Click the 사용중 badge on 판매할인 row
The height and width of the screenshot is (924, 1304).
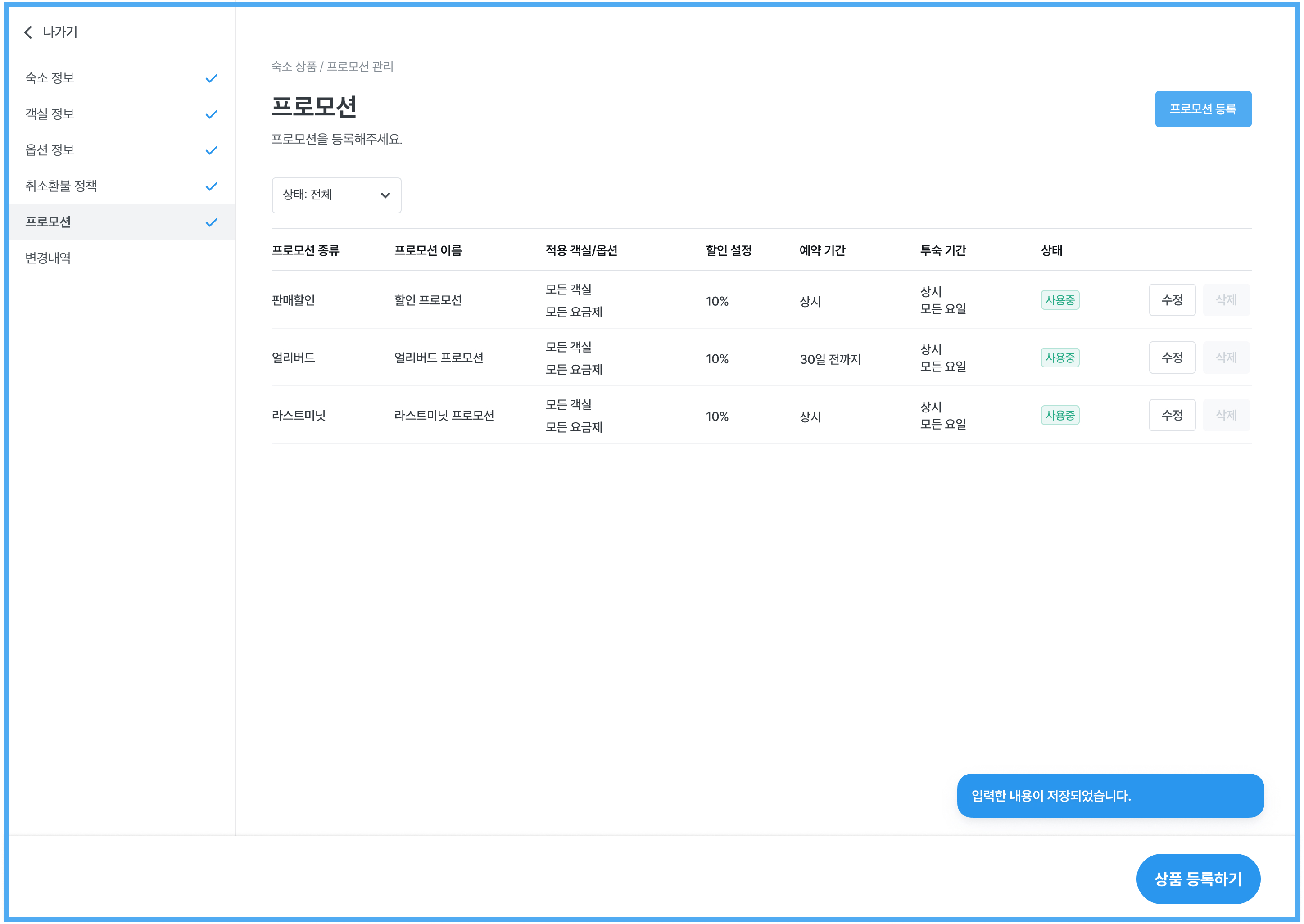point(1059,300)
